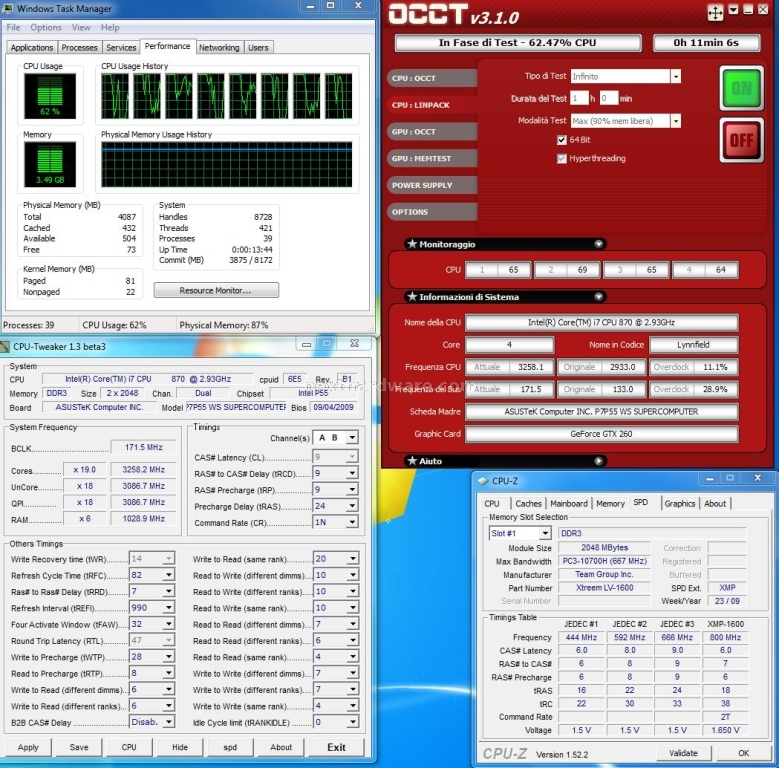This screenshot has width=779, height=768.
Task: Toggle the Hyperthreading checkbox
Action: [x=562, y=158]
